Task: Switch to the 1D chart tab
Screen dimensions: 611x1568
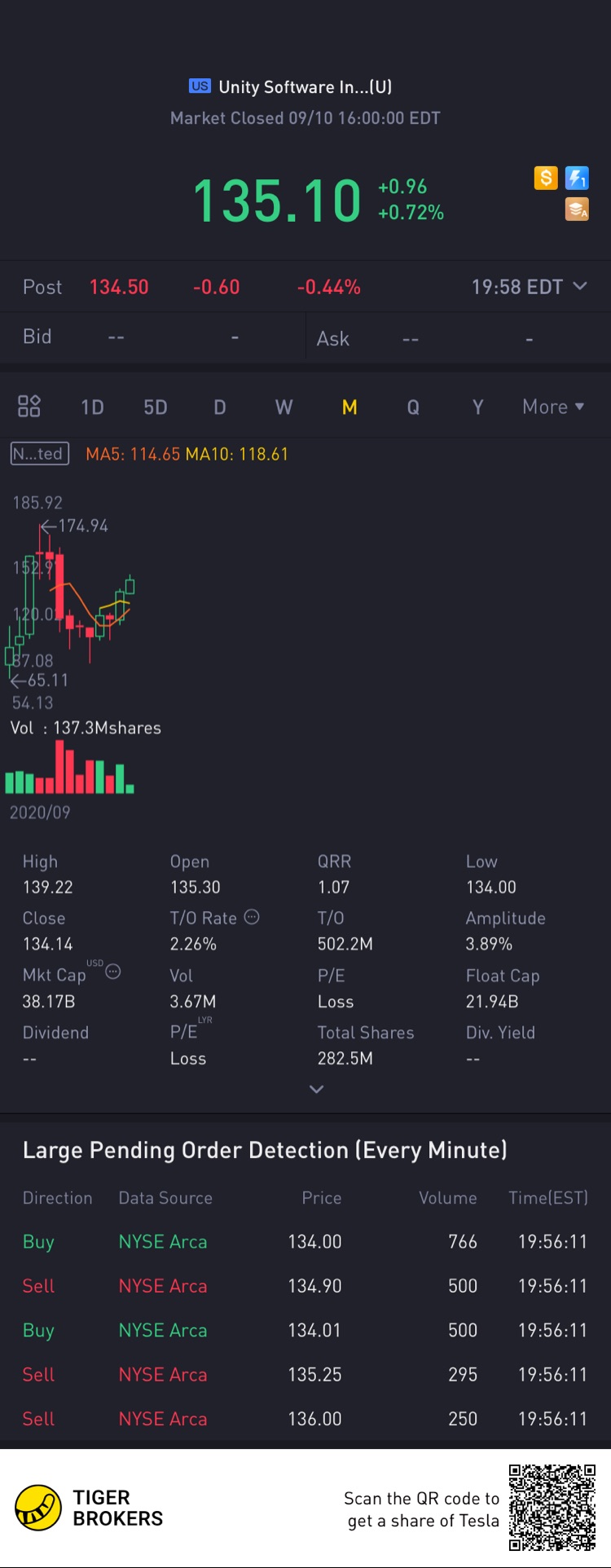Action: click(92, 407)
